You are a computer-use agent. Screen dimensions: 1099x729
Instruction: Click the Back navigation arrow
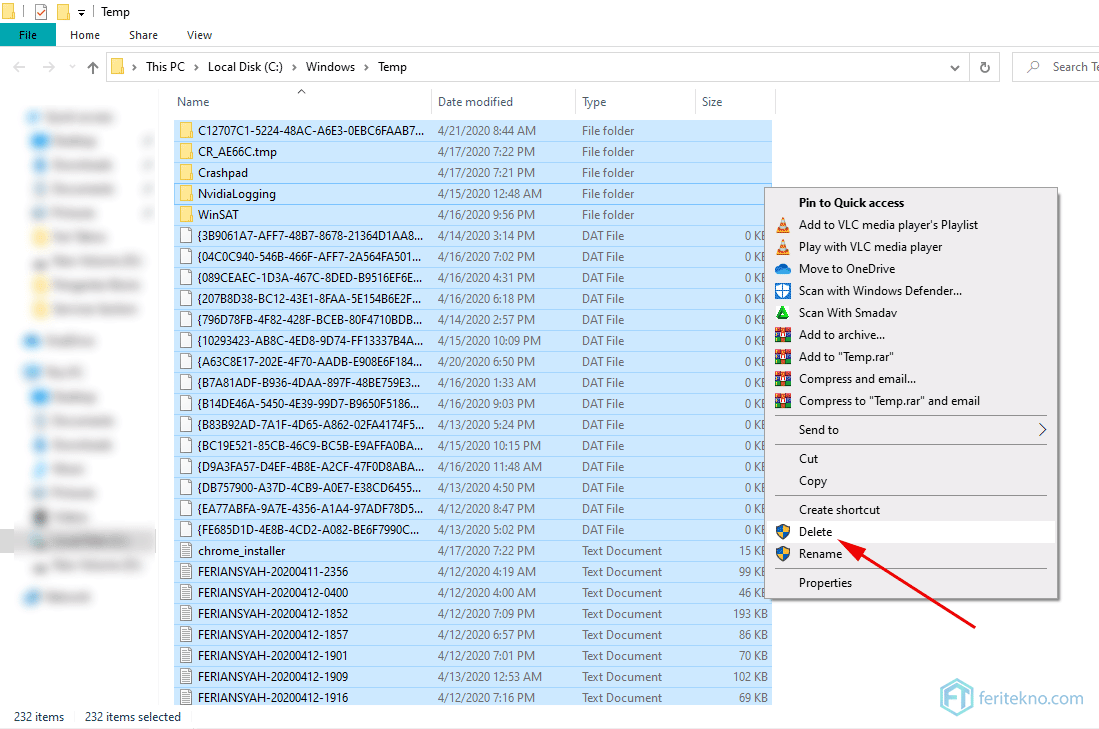tap(20, 67)
